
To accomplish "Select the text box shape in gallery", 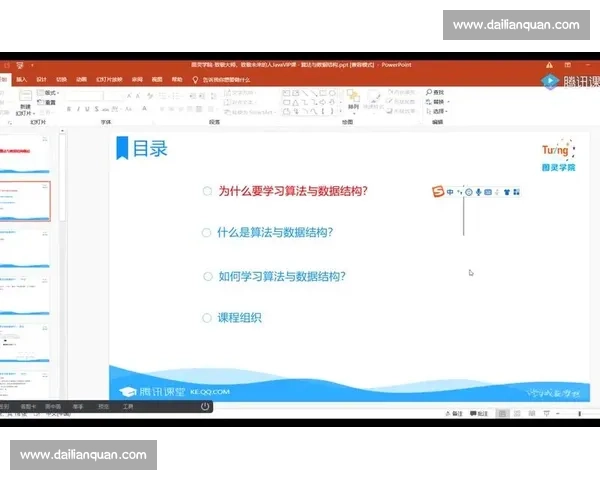I will pos(286,93).
